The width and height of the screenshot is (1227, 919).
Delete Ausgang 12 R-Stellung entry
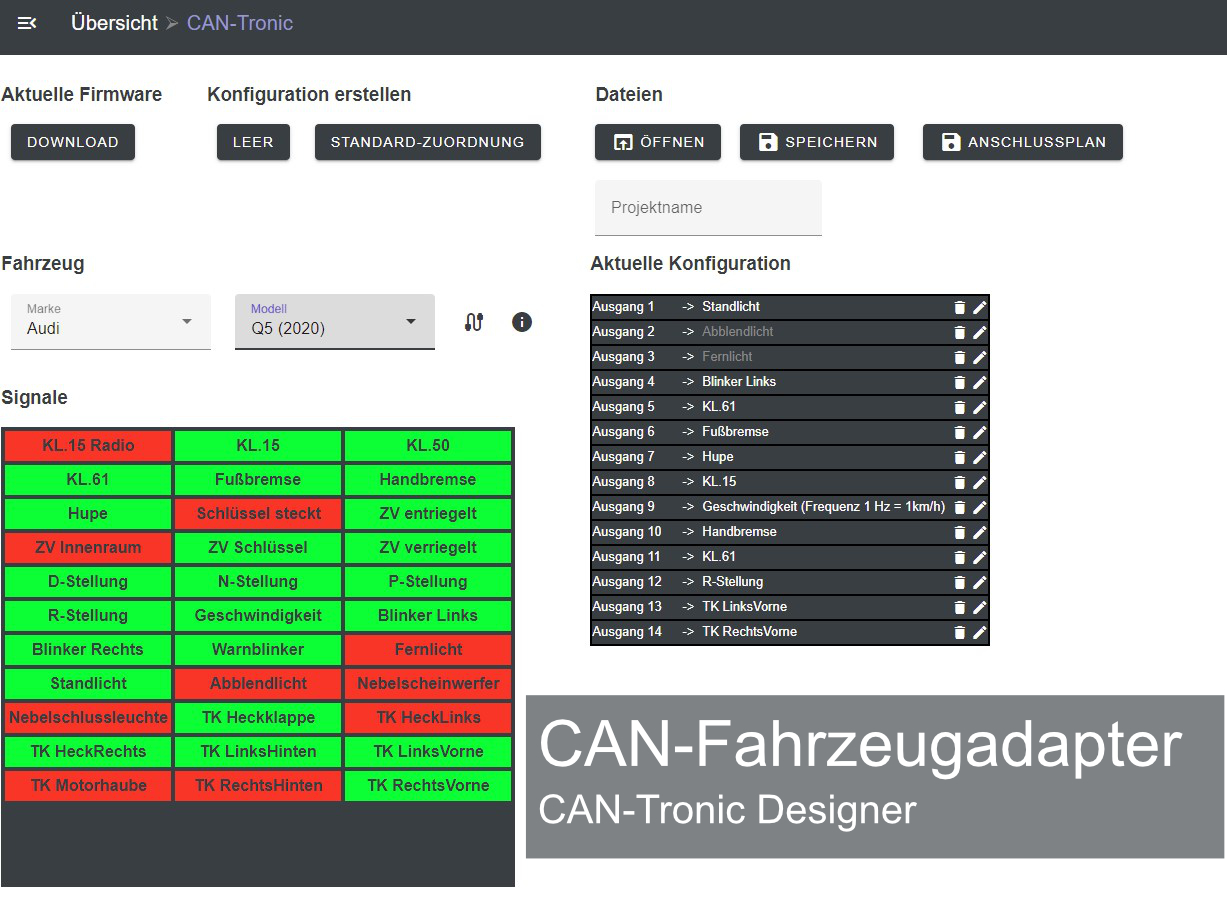tap(960, 582)
